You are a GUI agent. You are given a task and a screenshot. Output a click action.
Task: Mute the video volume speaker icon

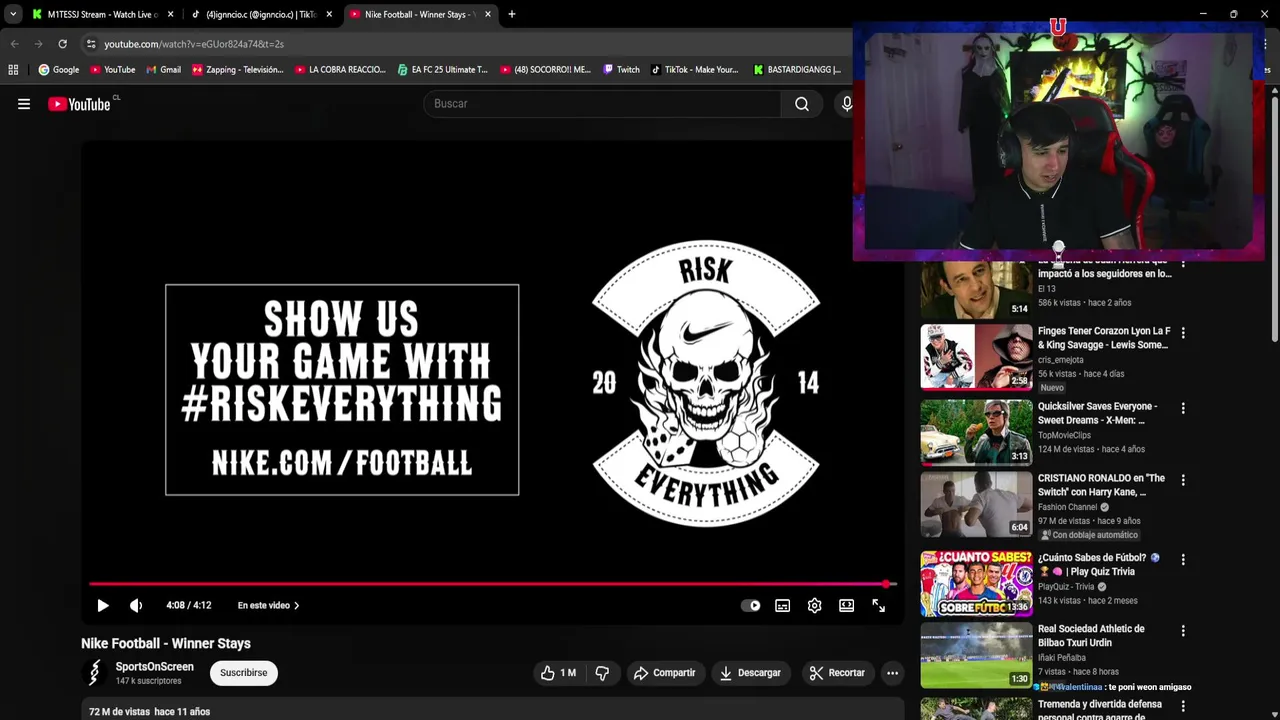coord(136,605)
